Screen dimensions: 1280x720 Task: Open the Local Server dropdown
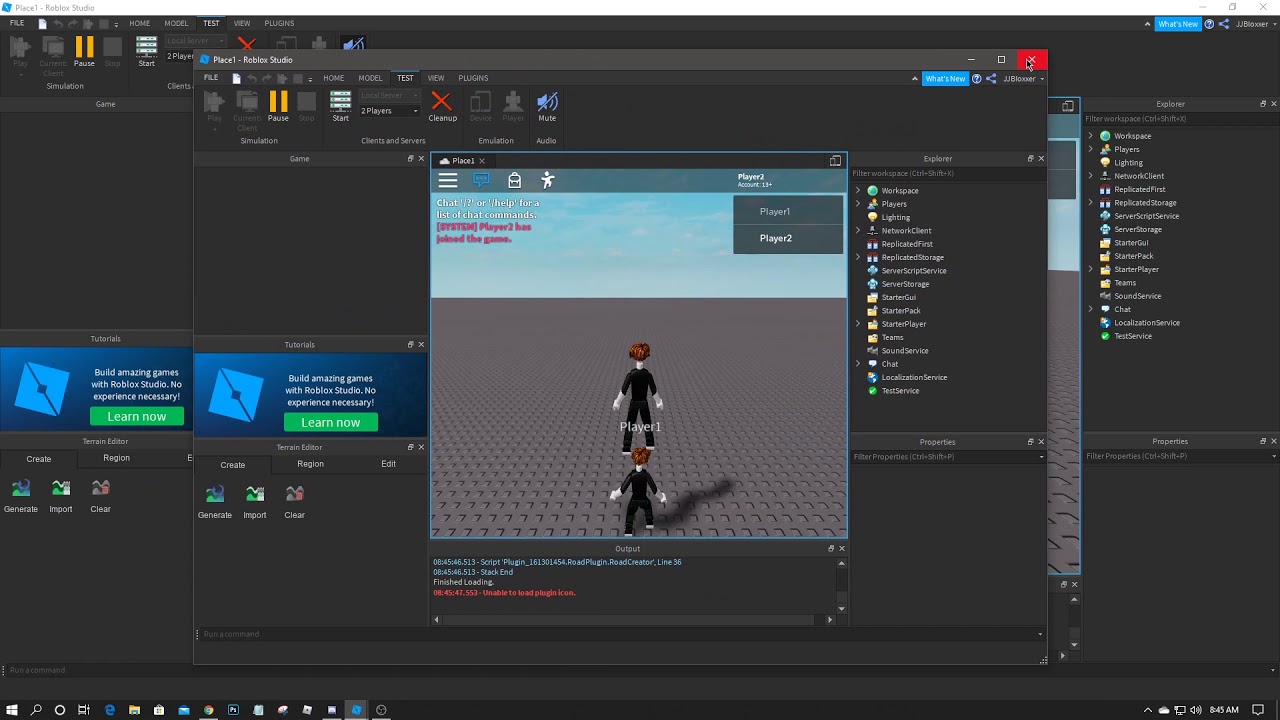point(390,96)
